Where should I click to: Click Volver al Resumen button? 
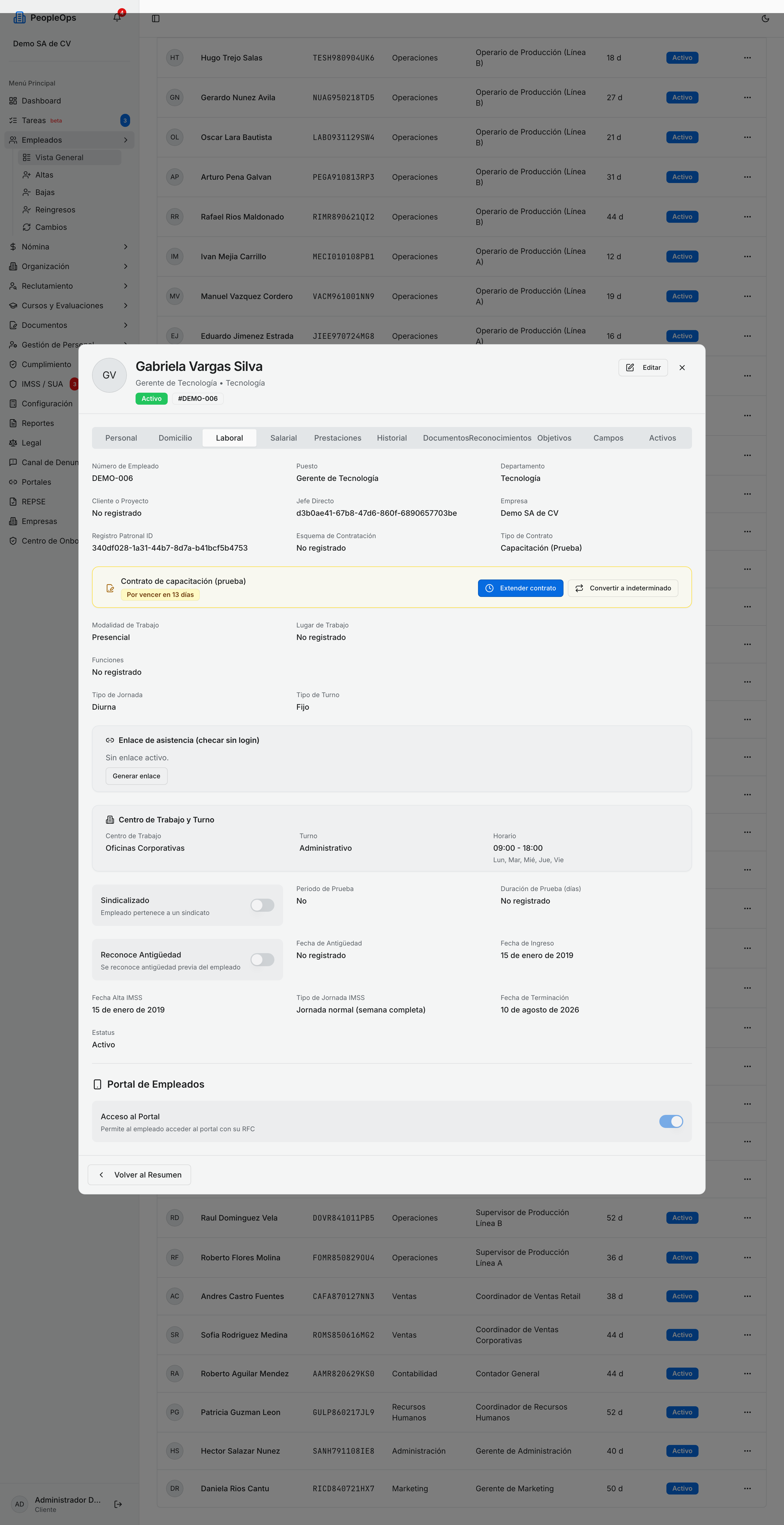(139, 1175)
